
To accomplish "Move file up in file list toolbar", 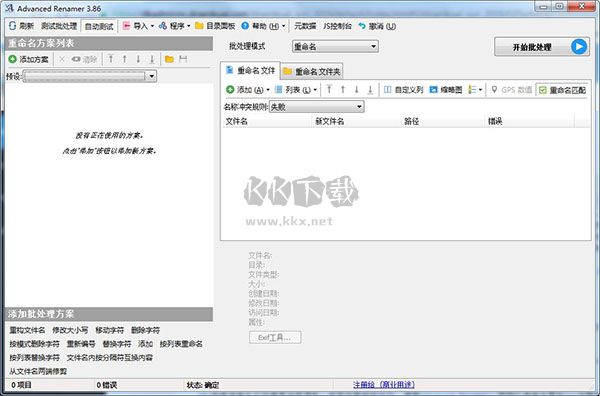I will pos(342,90).
